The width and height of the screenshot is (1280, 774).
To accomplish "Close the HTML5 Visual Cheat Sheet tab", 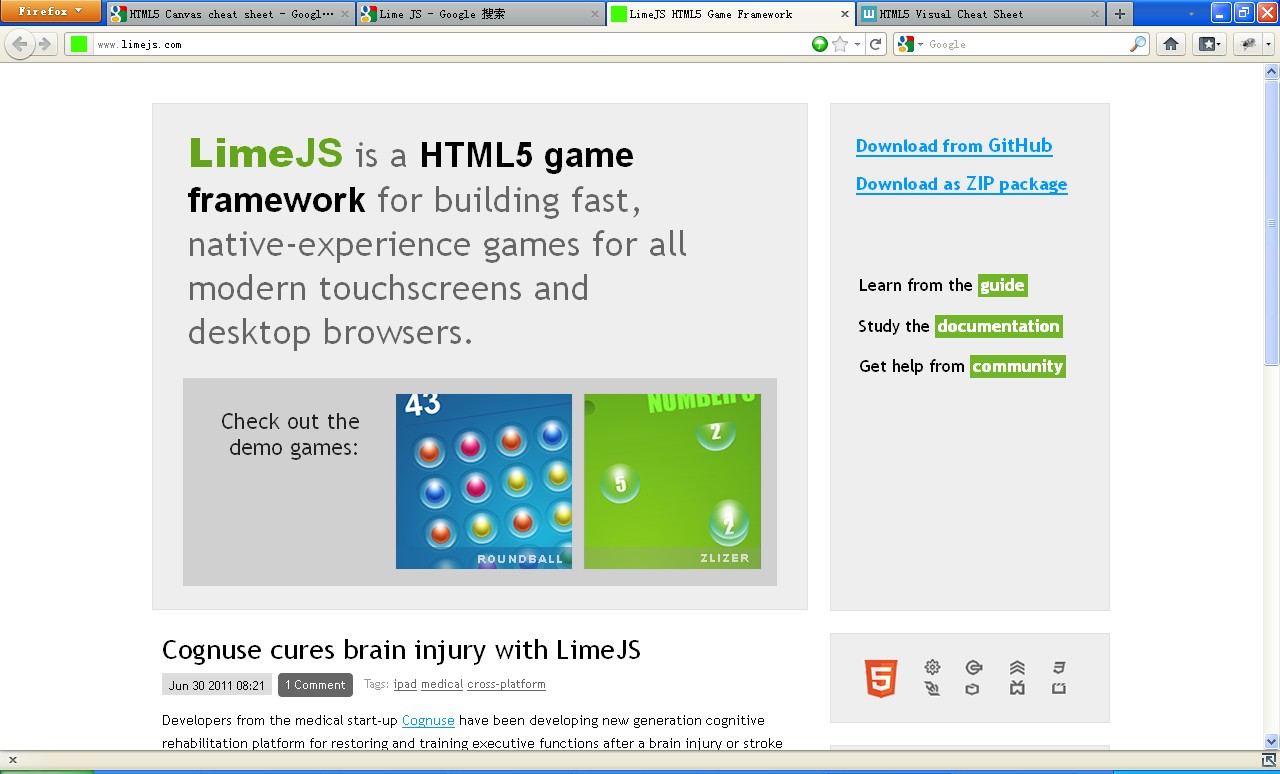I will point(1094,14).
